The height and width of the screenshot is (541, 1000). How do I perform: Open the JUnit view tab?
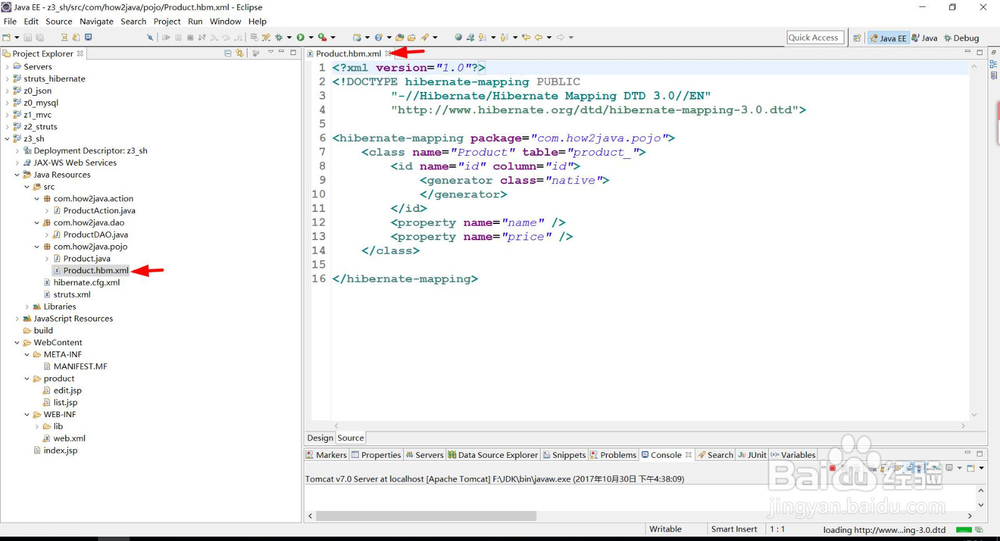coord(753,455)
